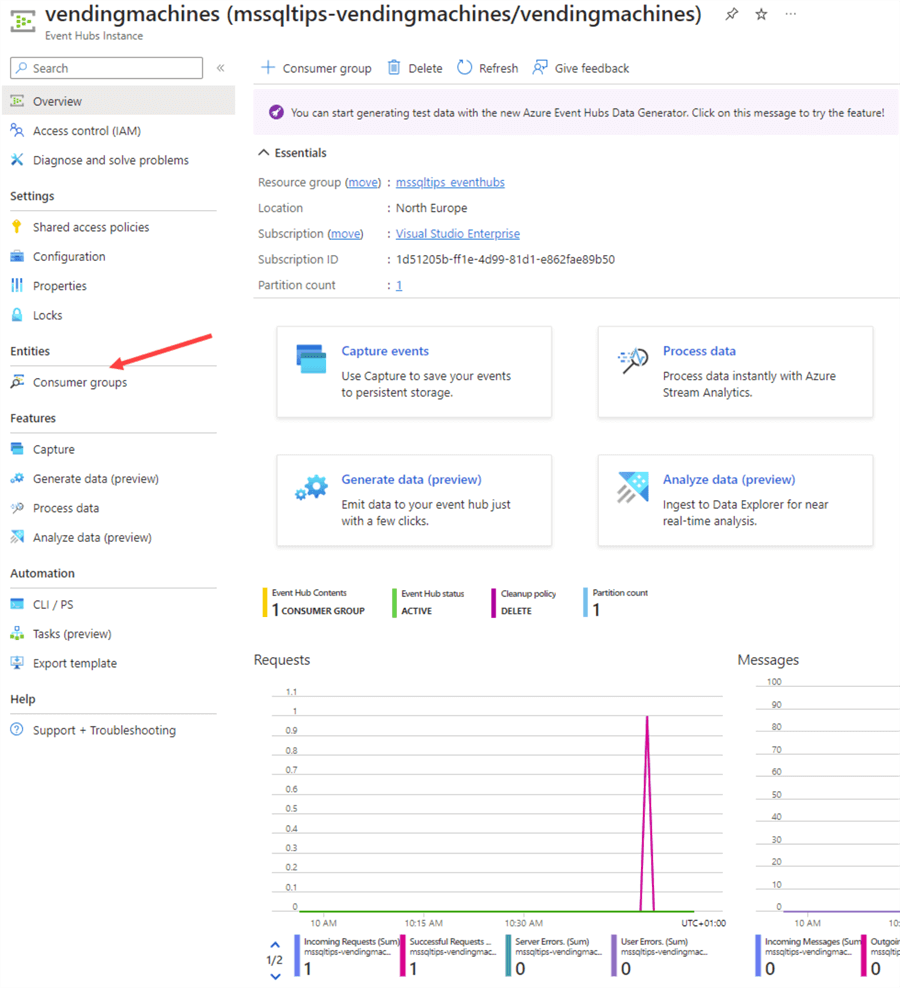Click the Process data sidebar icon

point(17,508)
